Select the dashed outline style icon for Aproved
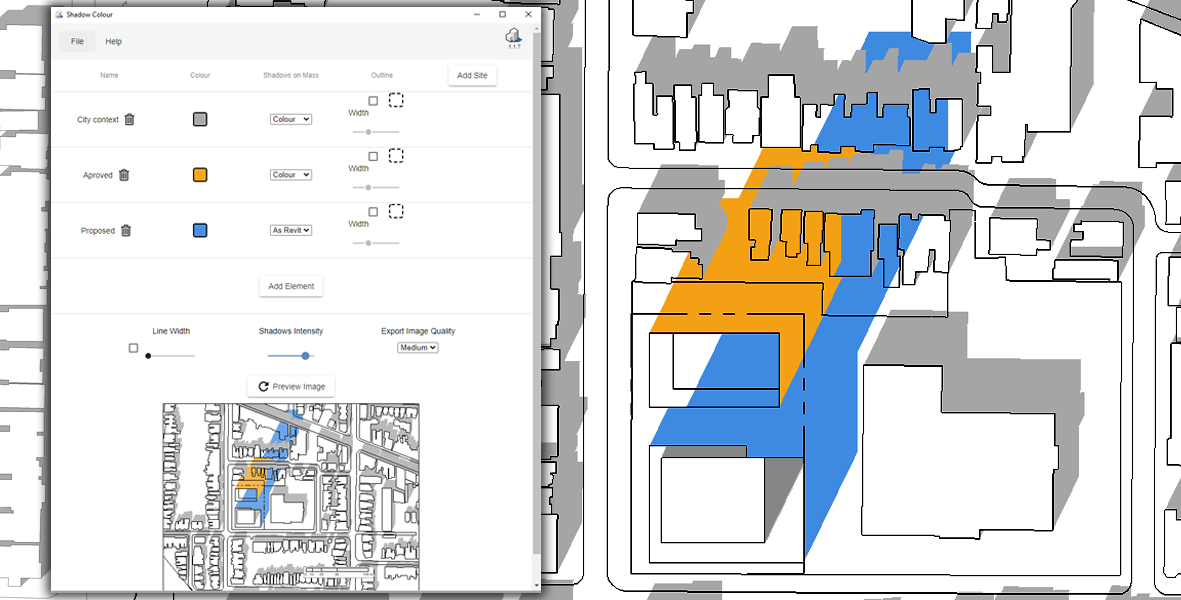The image size is (1181, 600). tap(396, 156)
